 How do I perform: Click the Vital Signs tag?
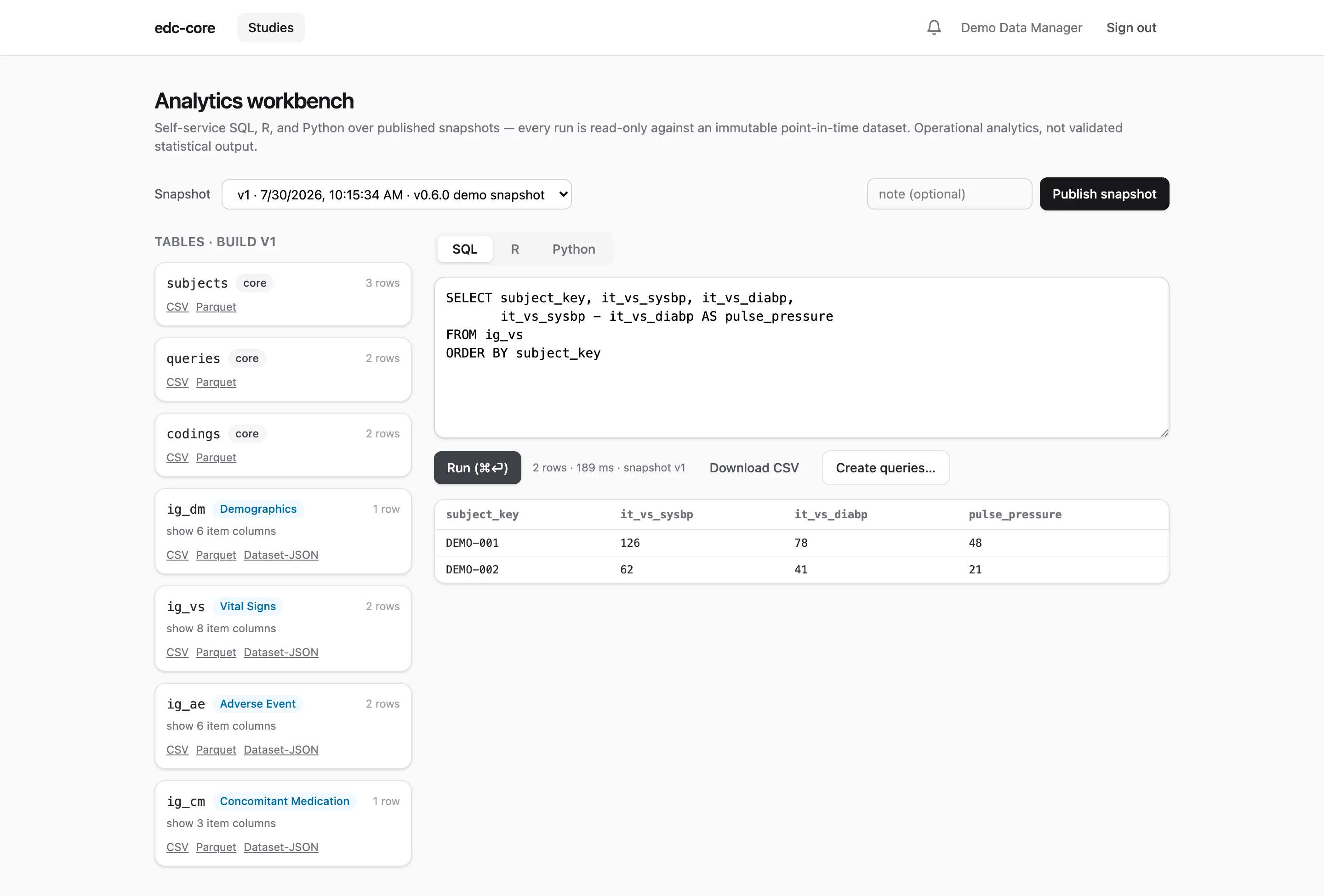coord(248,606)
